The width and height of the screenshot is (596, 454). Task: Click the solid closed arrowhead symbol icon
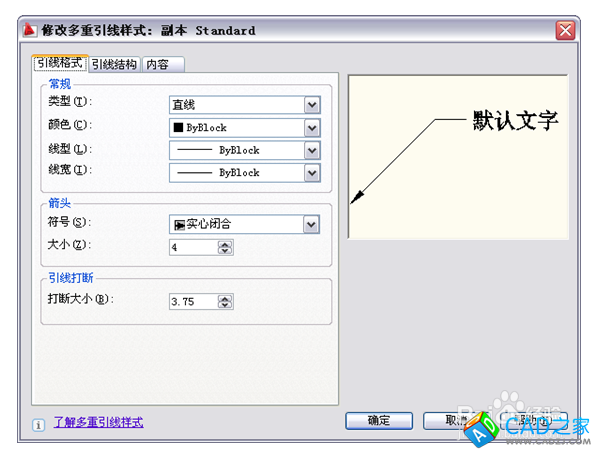179,225
